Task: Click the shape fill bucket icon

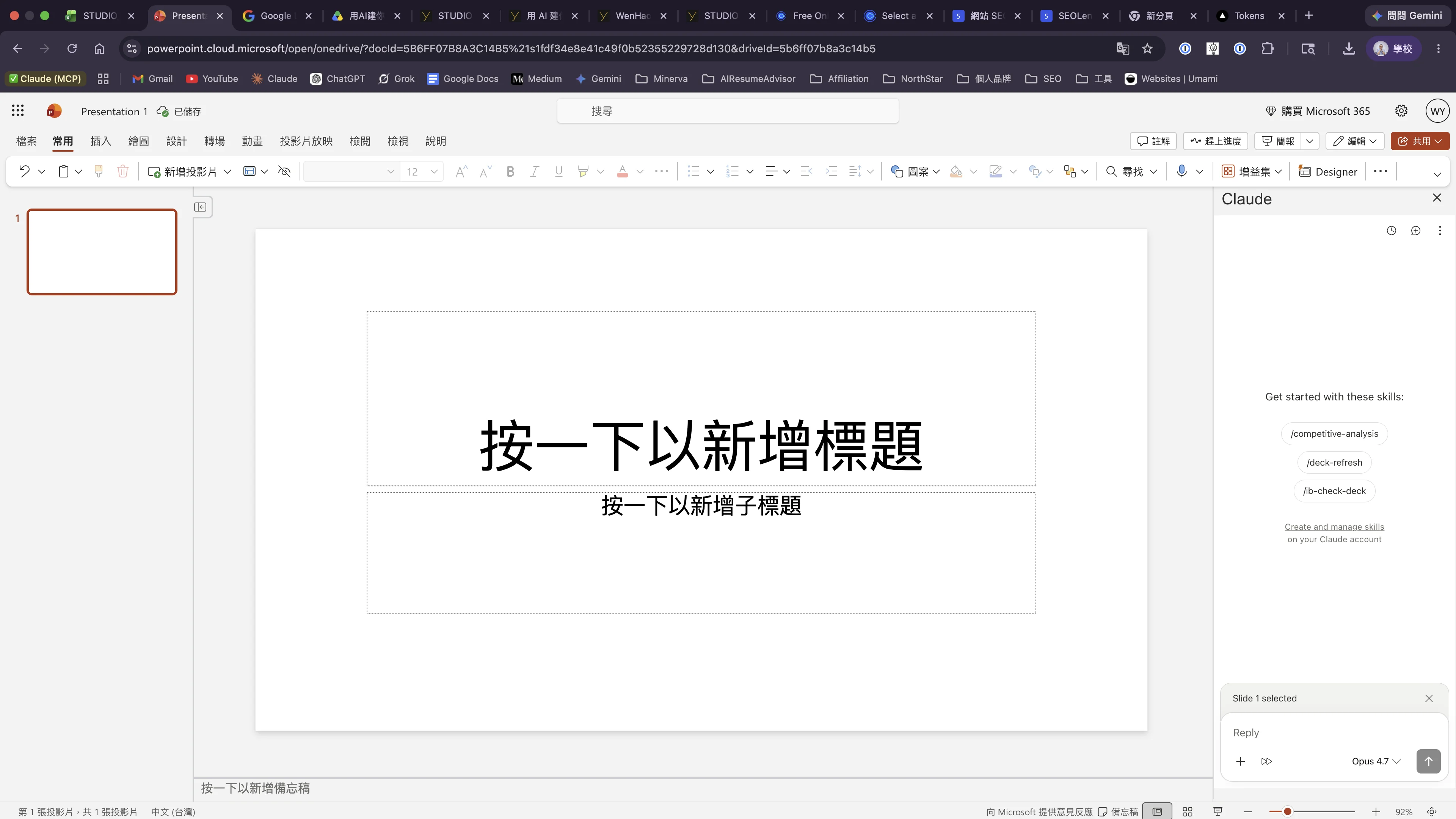Action: [x=956, y=171]
